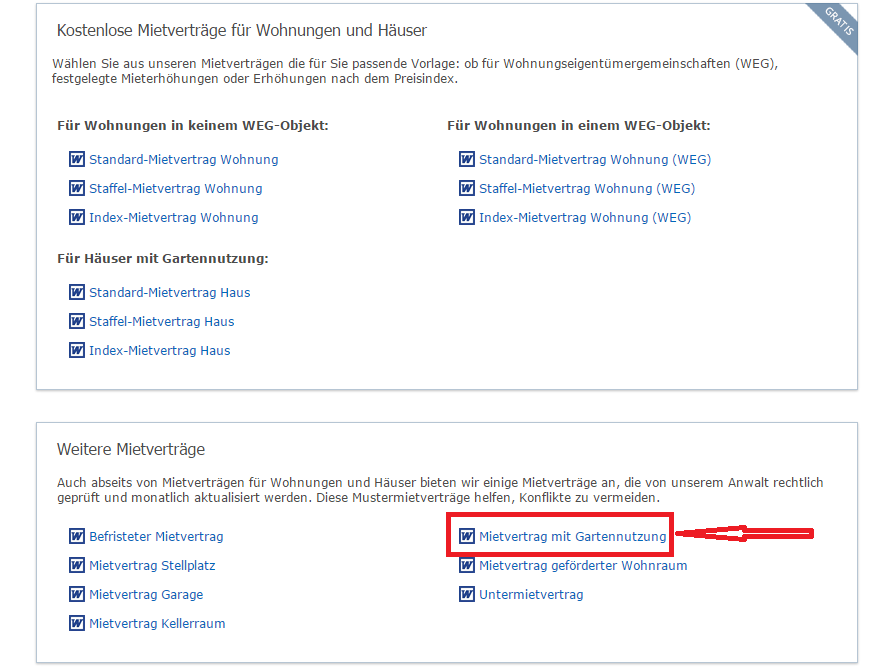This screenshot has width=883, height=670.
Task: Open Mietvertrag geförderter Wohnraum link
Action: 583,566
